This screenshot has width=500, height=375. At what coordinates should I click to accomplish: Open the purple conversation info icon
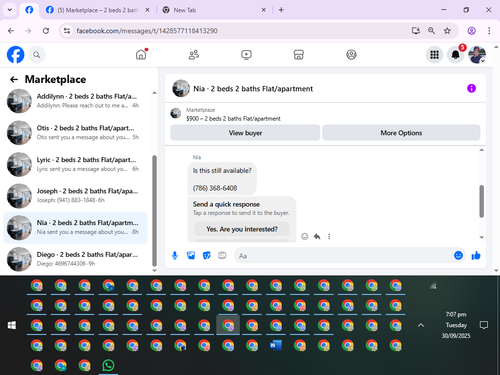click(471, 88)
